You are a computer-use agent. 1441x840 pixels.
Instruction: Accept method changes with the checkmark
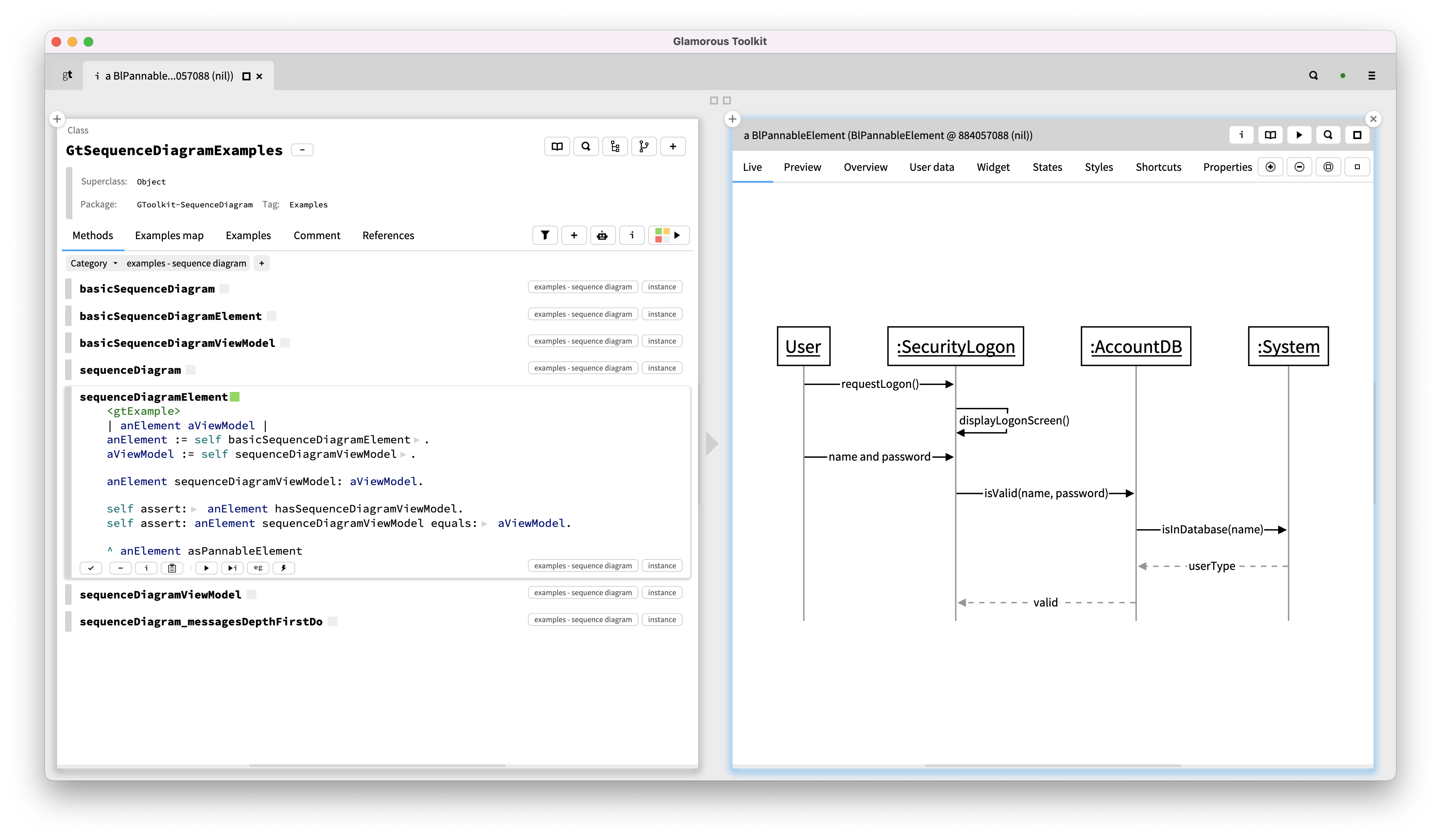91,568
